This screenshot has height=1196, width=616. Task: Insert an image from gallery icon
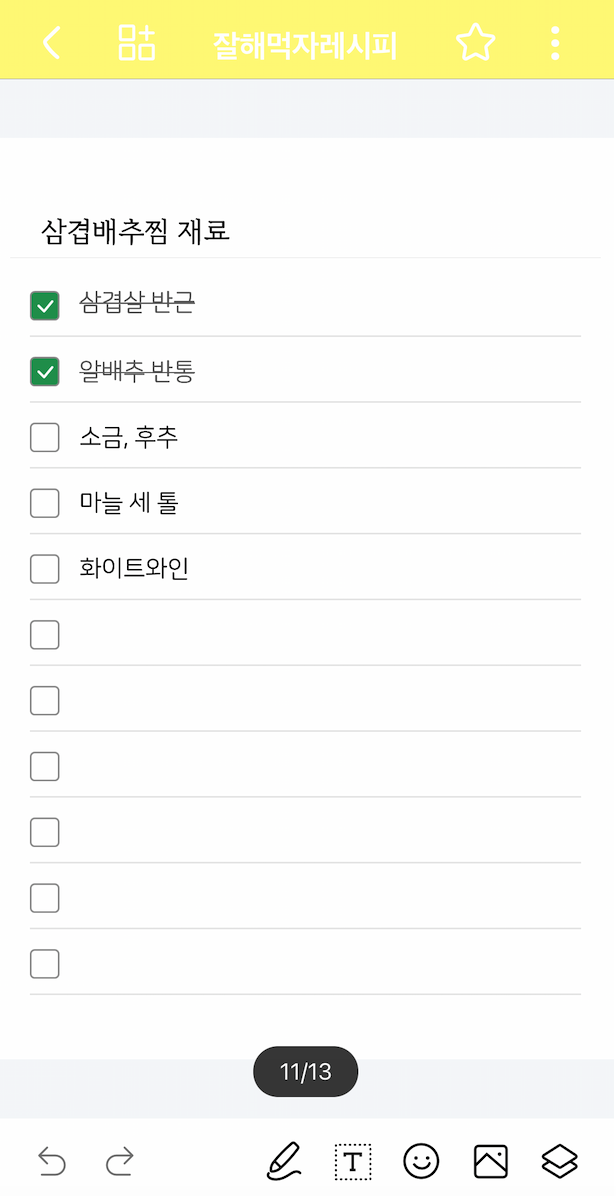click(x=490, y=1161)
